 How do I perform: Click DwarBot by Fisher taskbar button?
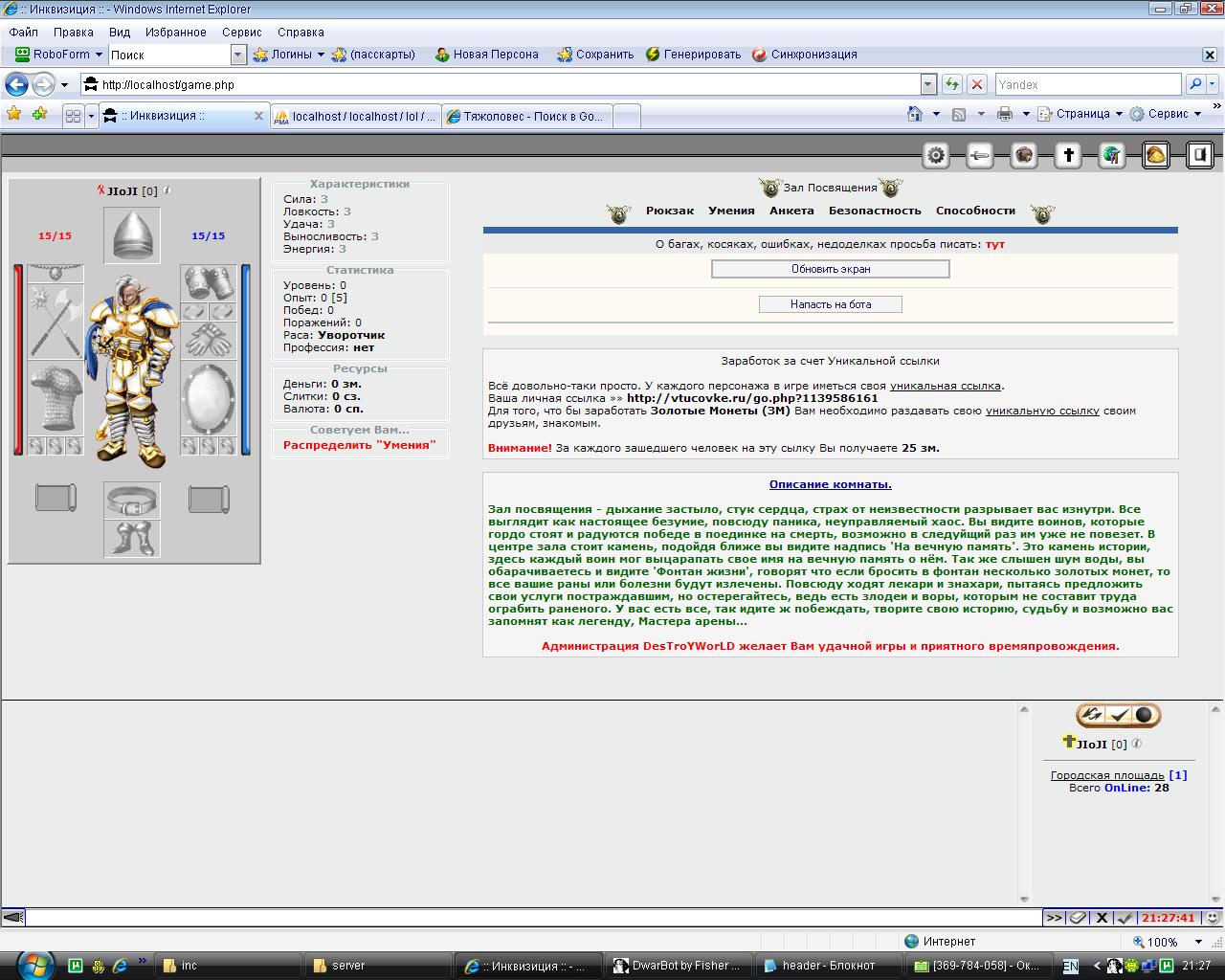[679, 965]
